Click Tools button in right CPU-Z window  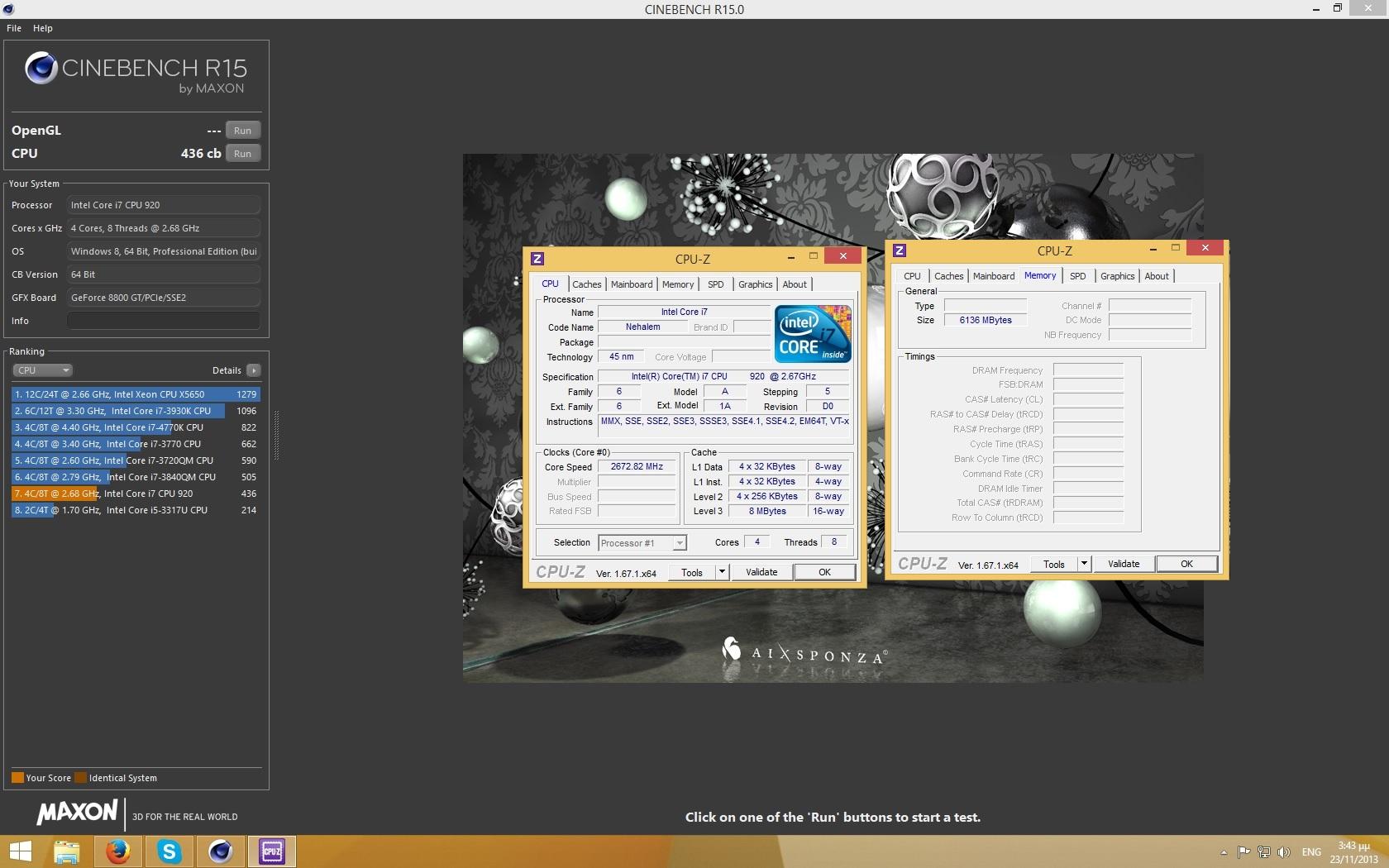[1054, 564]
